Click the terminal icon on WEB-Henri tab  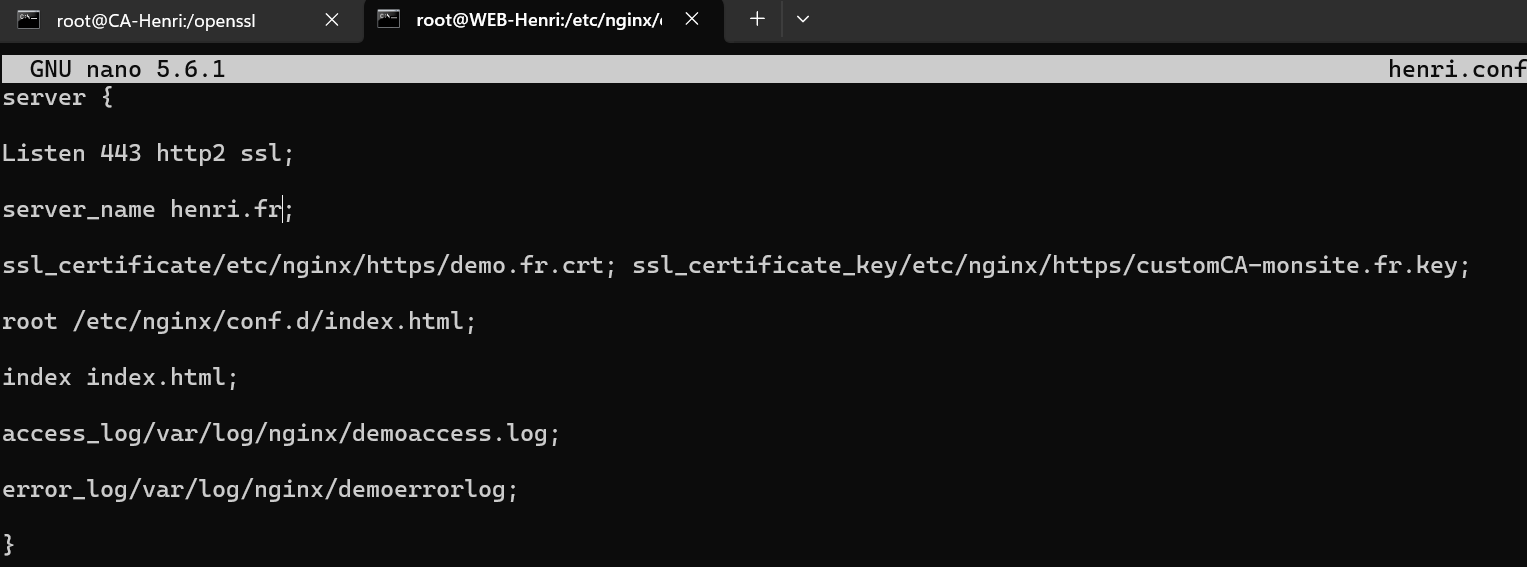(389, 19)
